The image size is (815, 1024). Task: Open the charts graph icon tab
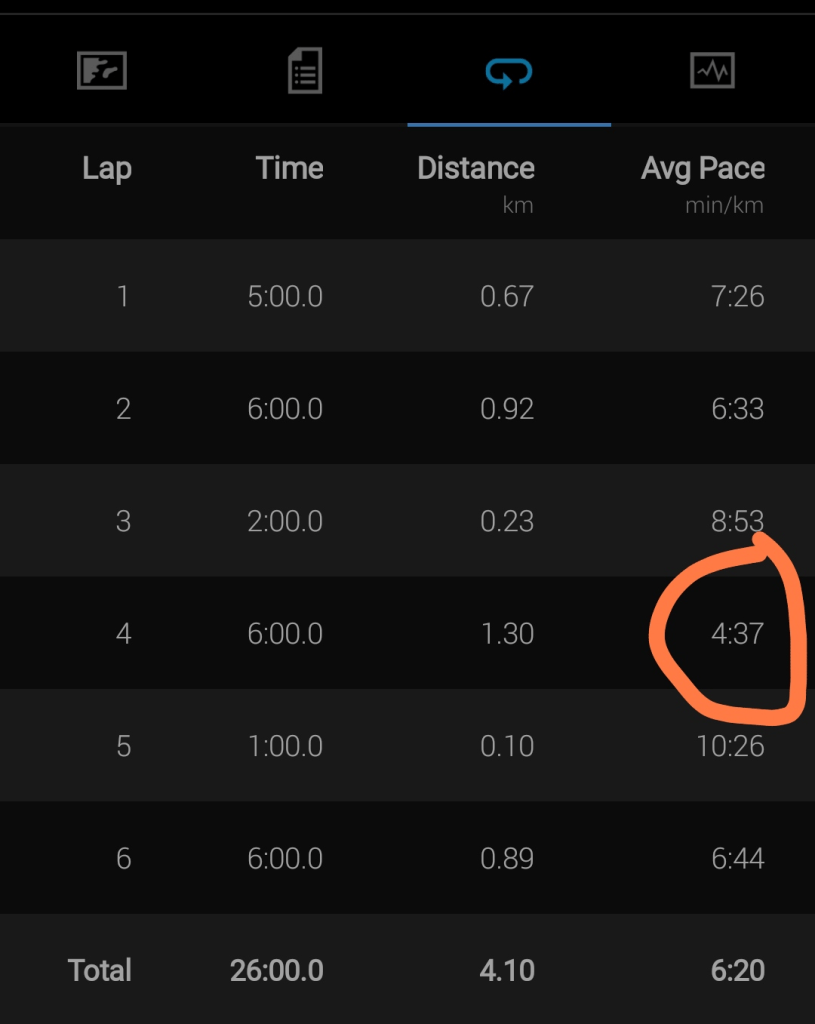click(x=712, y=71)
